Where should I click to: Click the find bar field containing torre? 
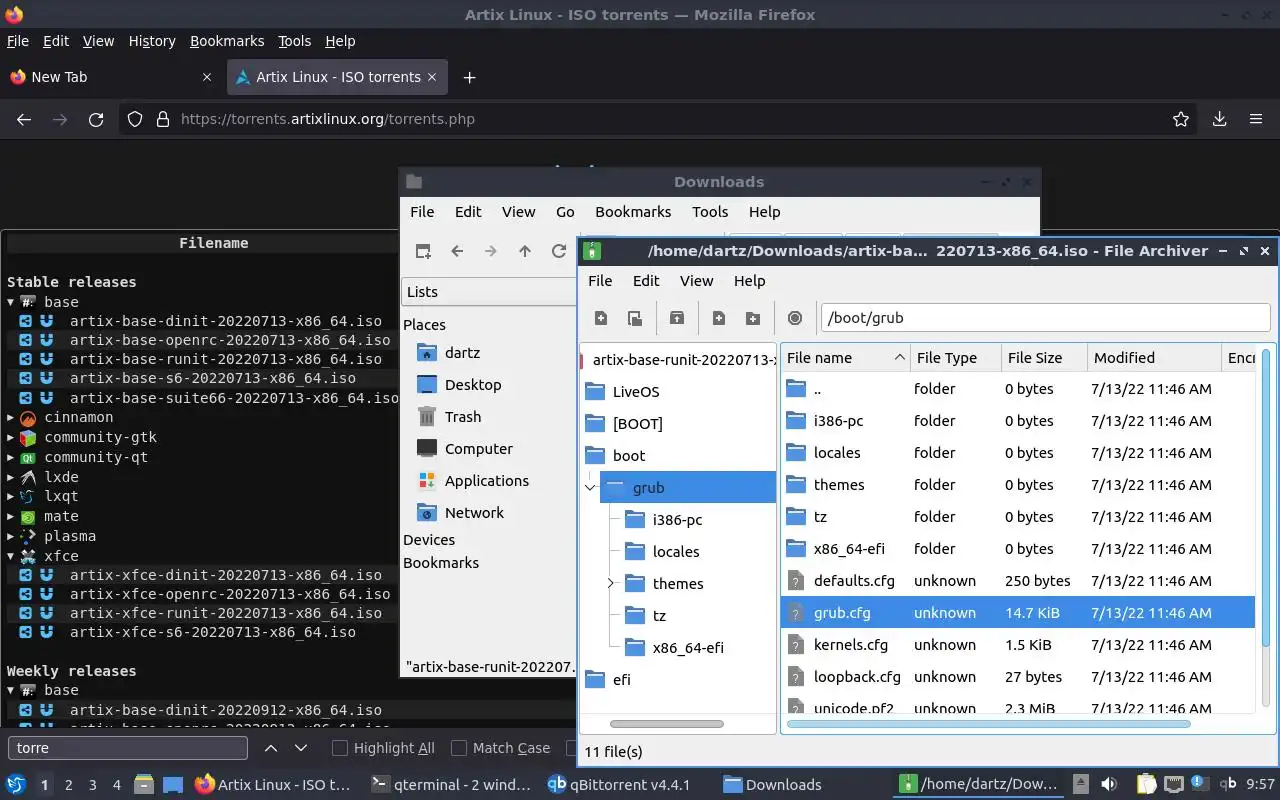pyautogui.click(x=128, y=748)
